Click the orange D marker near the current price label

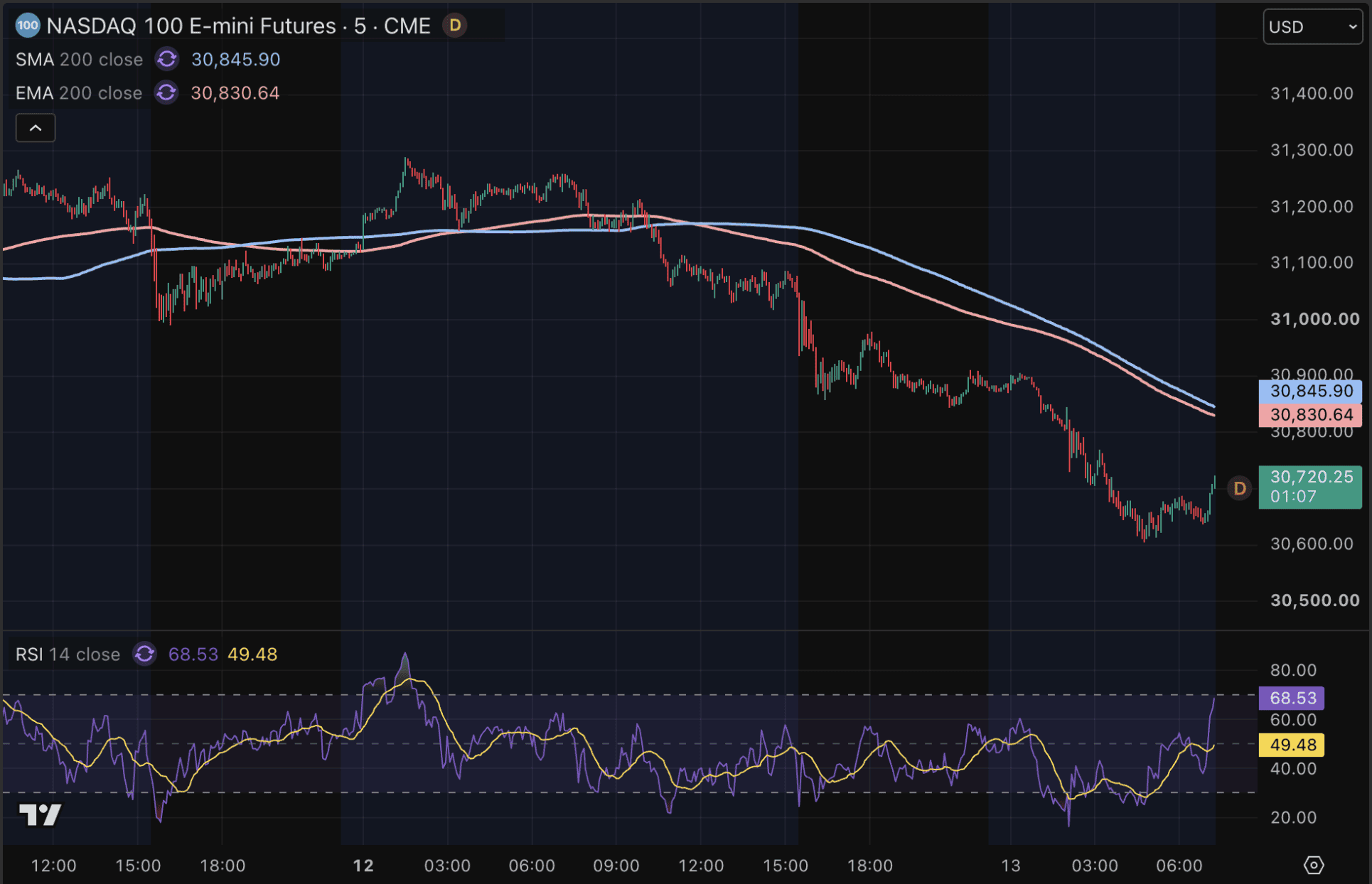(1240, 488)
